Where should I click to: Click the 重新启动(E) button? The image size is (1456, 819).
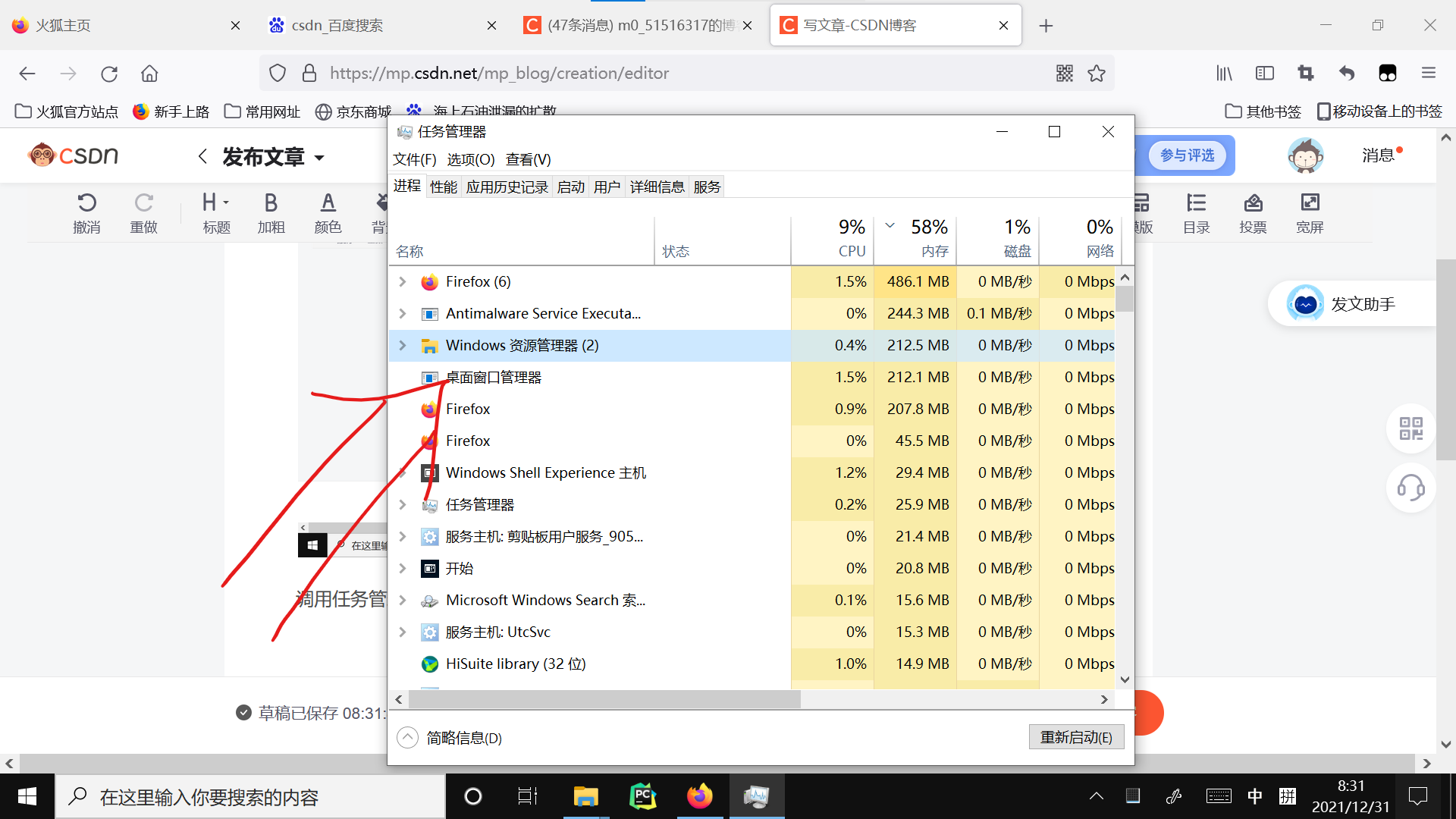(1076, 736)
